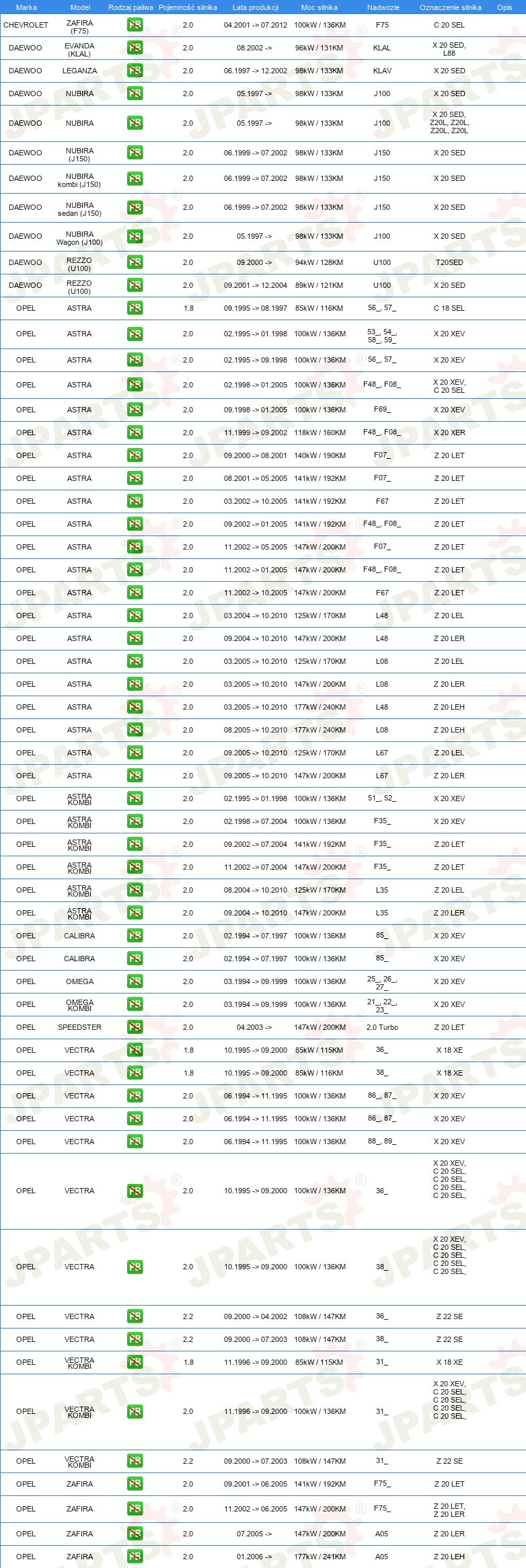Click fuel icon in Vectra 2.2 Z 22 SE 38_ row
526x1568 pixels.
[x=135, y=1339]
